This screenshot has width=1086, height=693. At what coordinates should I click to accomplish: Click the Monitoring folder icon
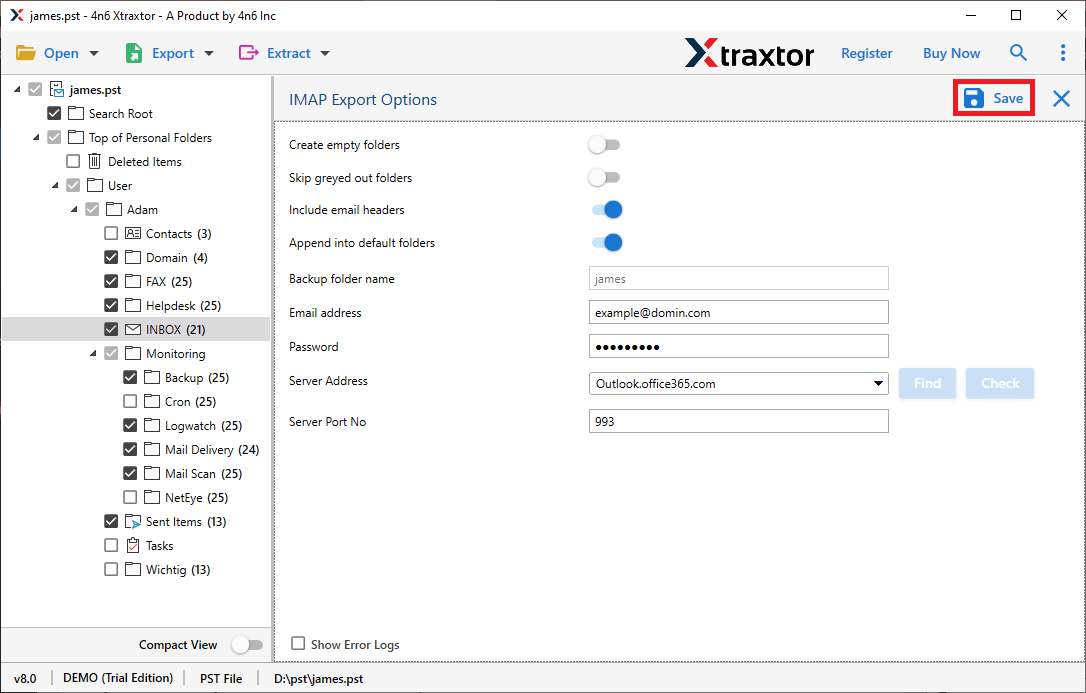(x=132, y=353)
